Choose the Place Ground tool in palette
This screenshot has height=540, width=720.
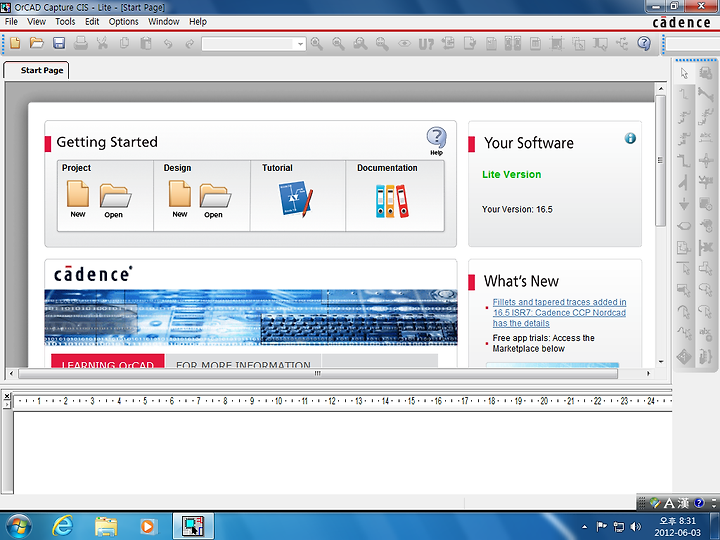coord(684,204)
